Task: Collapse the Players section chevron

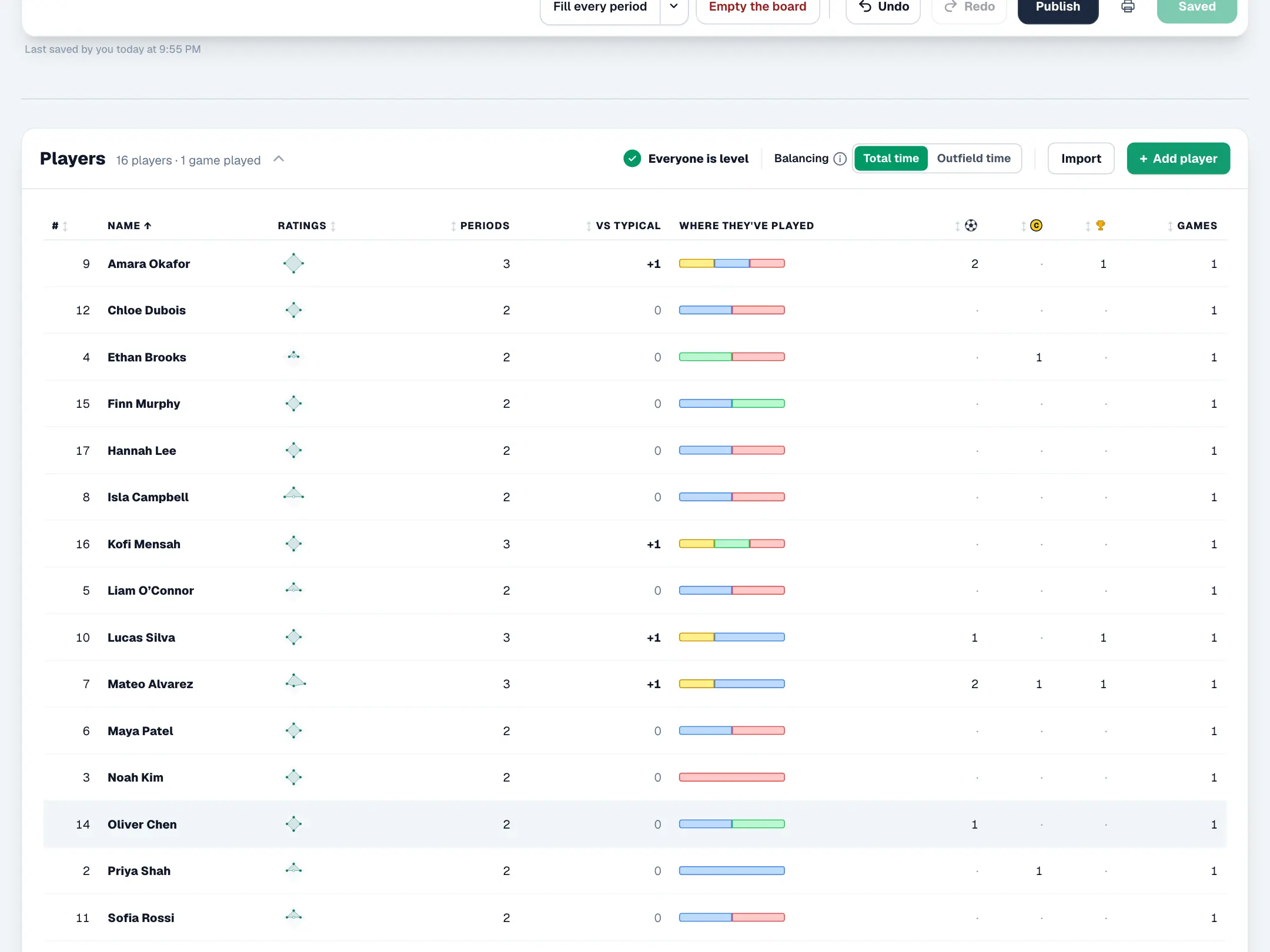Action: click(279, 159)
